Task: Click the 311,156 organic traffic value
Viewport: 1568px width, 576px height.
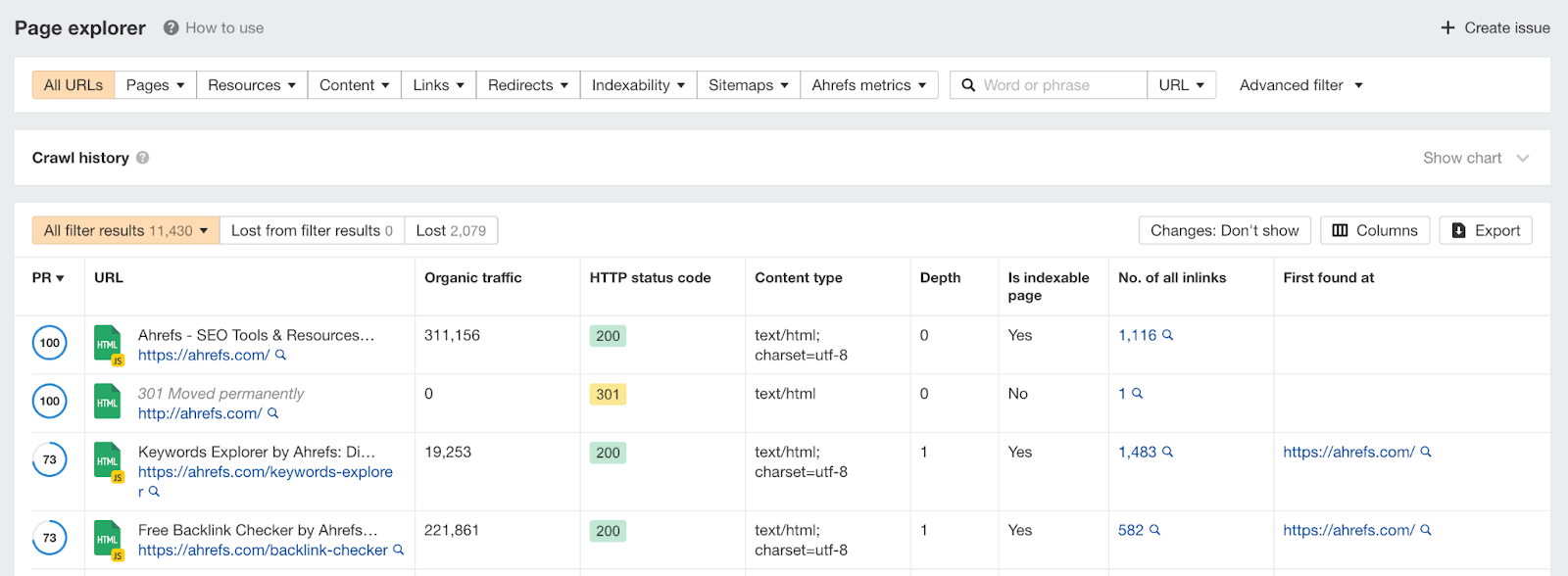Action: pyautogui.click(x=452, y=335)
